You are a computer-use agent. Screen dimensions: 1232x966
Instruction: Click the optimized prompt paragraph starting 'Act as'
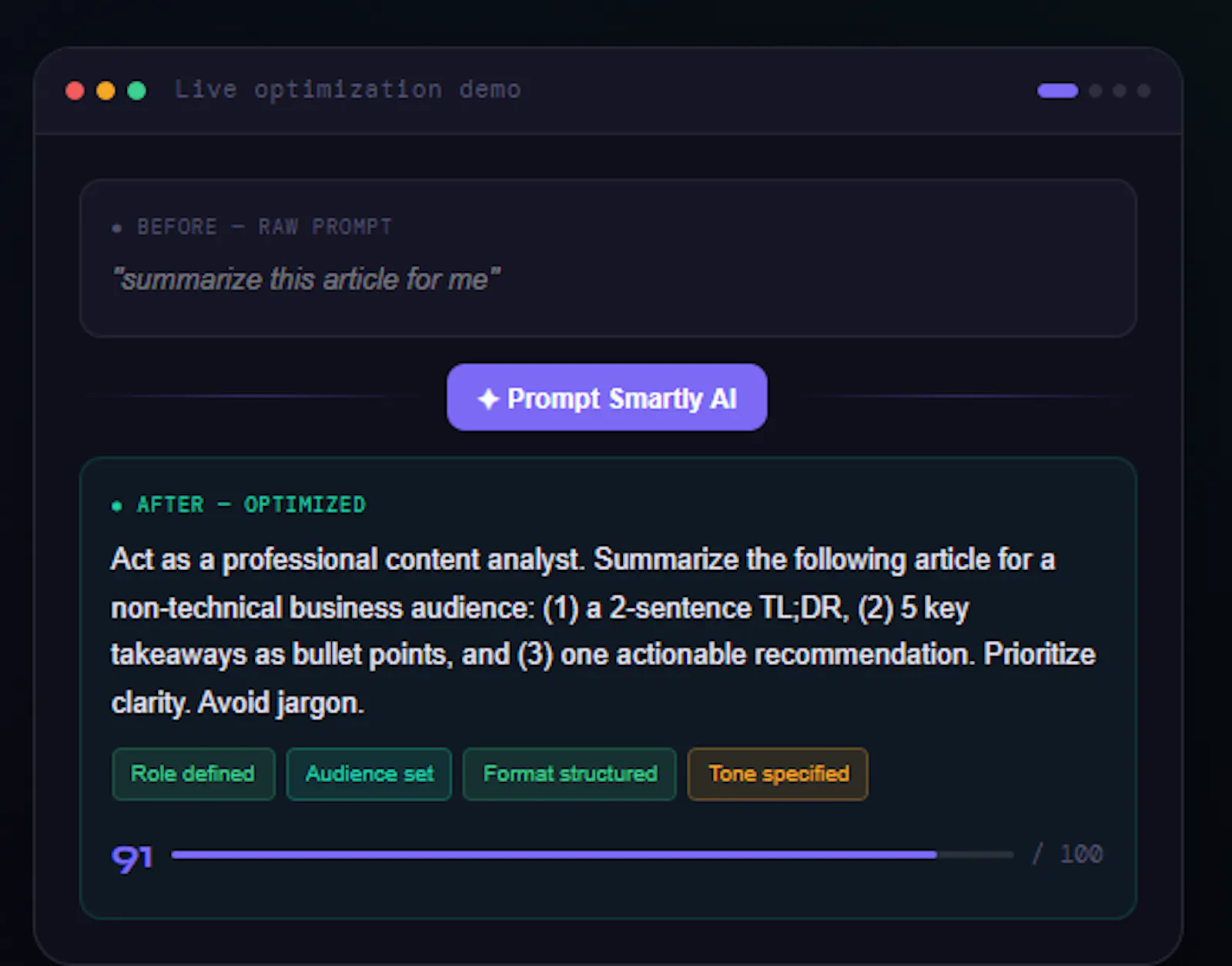[x=603, y=631]
